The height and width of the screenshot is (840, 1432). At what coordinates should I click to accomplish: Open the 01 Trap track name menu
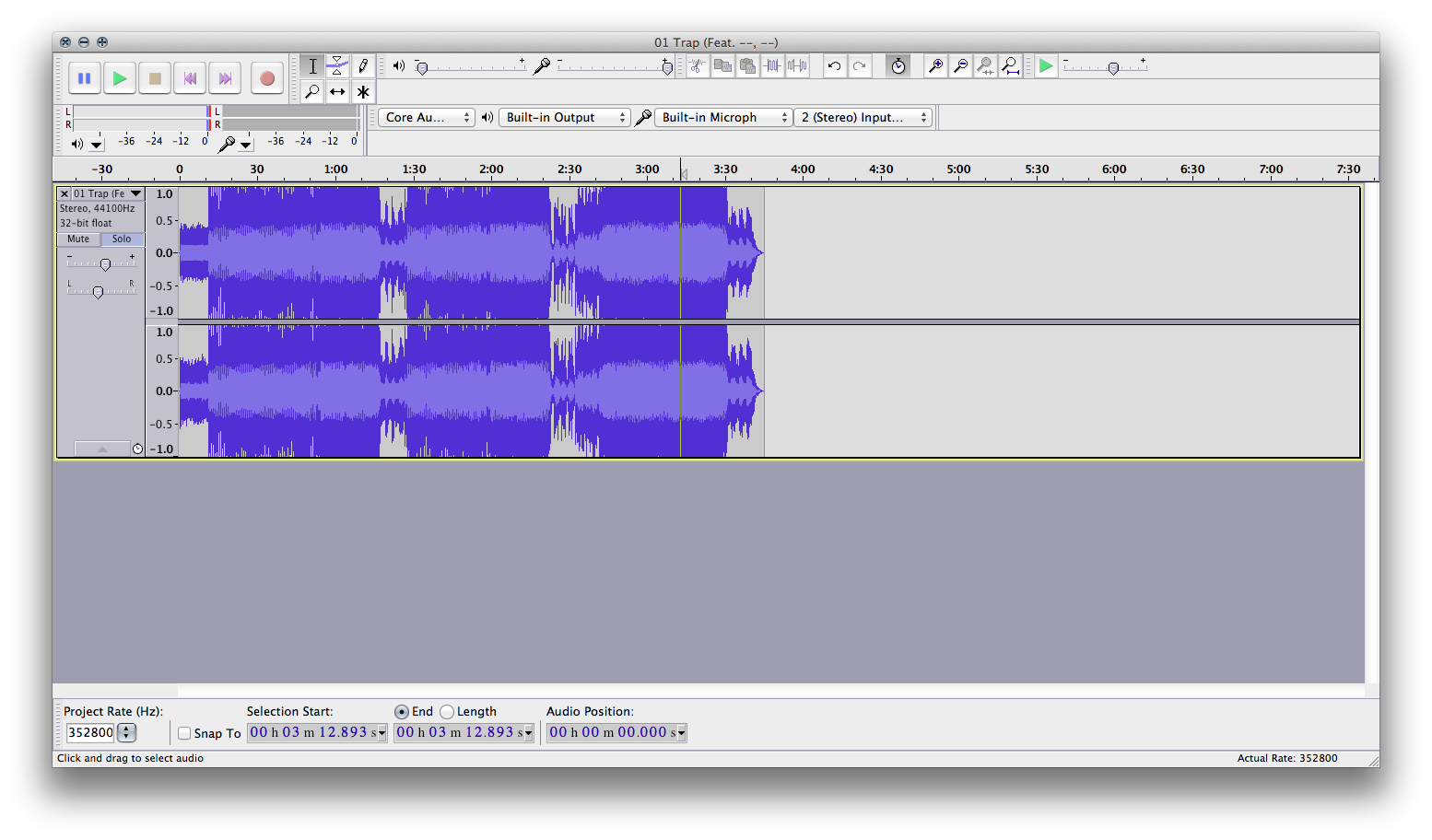108,193
